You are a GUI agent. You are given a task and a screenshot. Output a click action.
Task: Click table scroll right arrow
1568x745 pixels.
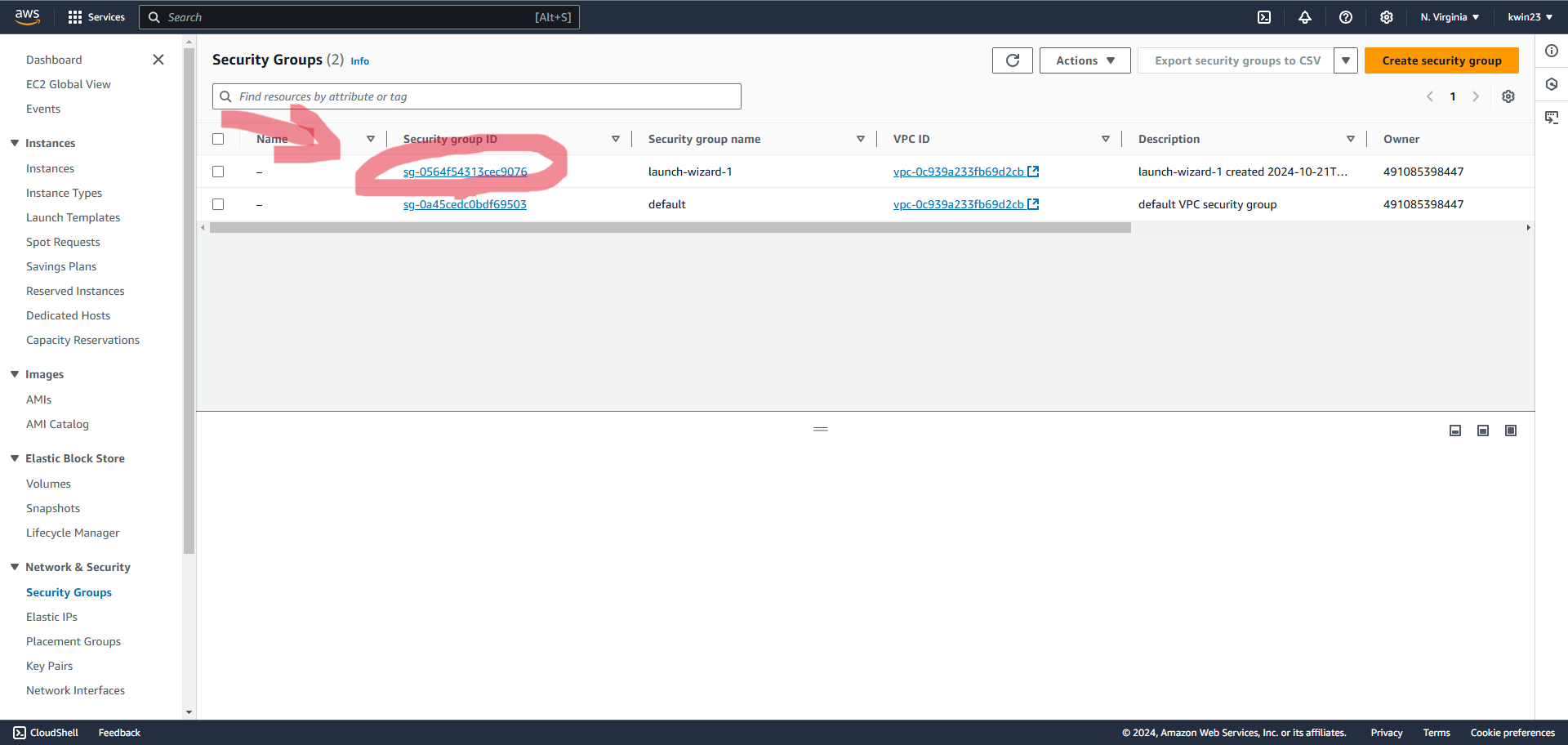tap(1528, 228)
